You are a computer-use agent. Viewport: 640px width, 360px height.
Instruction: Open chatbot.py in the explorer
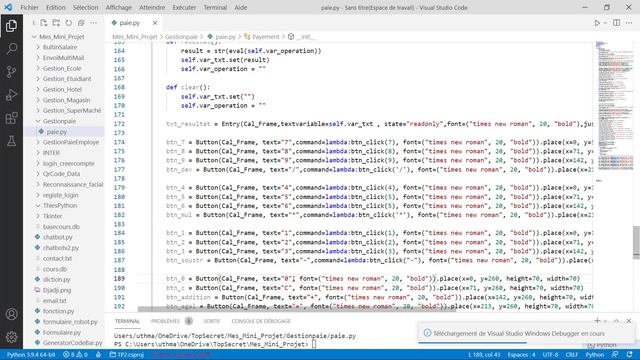tap(58, 237)
